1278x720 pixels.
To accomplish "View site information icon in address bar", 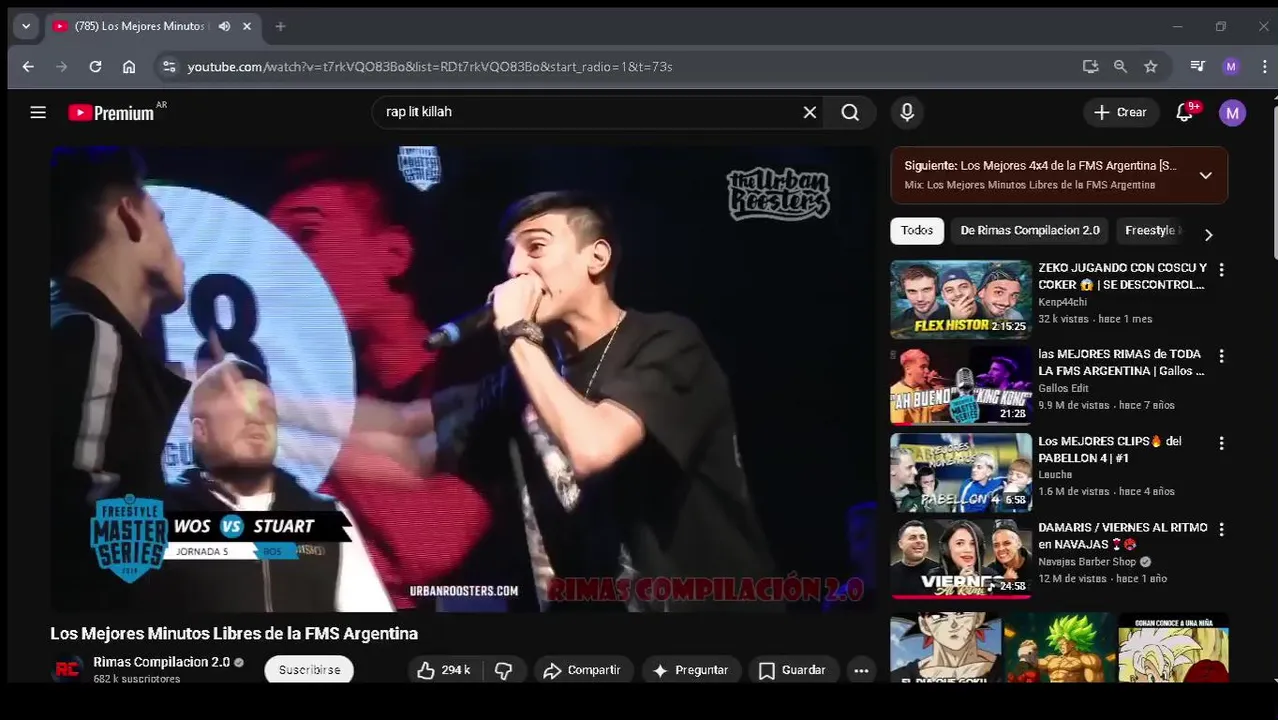I will coord(168,67).
